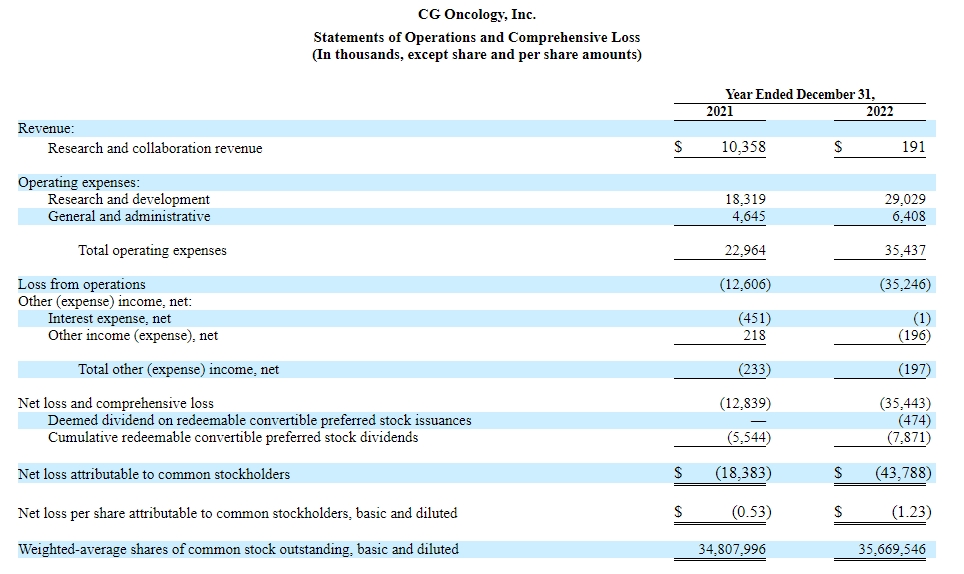Click 'General and administrative' label
Image resolution: width=964 pixels, height=574 pixels.
[129, 216]
